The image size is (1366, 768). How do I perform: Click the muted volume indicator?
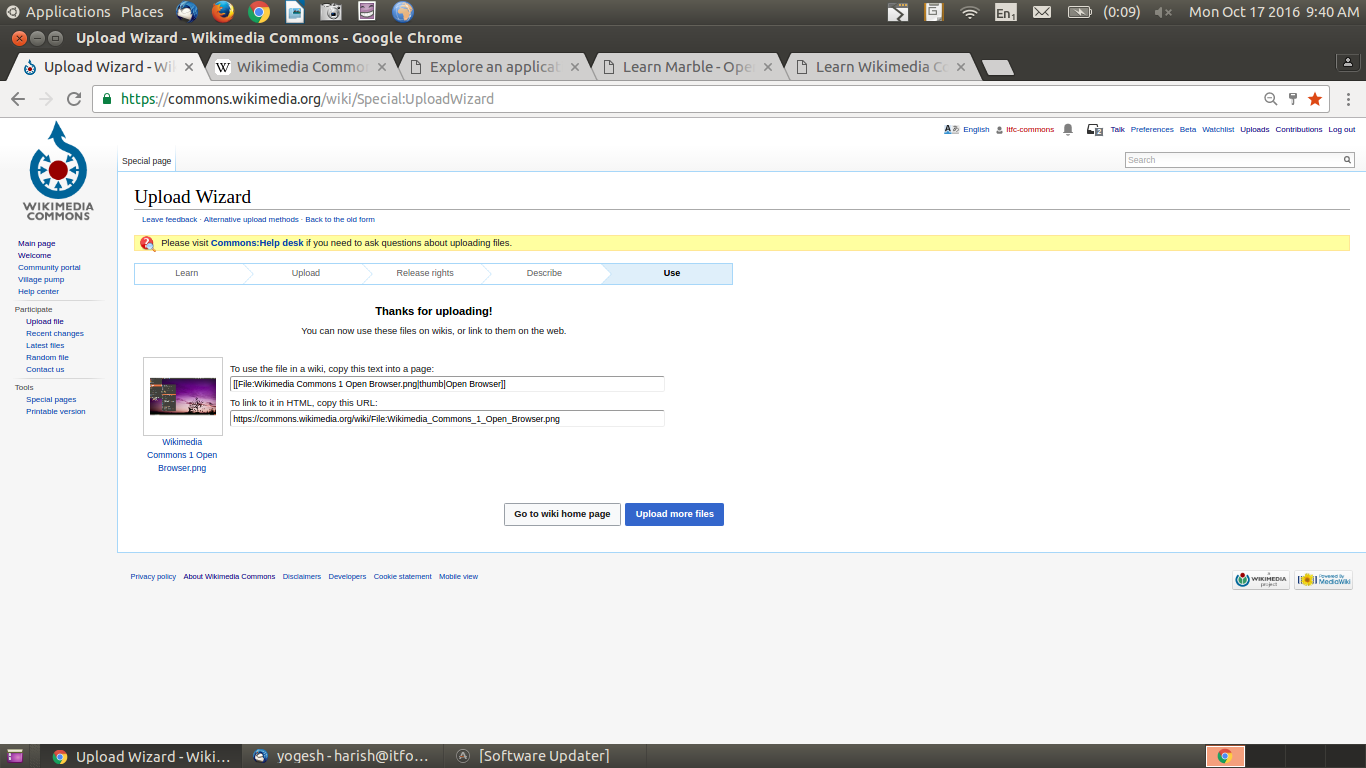pos(1164,12)
